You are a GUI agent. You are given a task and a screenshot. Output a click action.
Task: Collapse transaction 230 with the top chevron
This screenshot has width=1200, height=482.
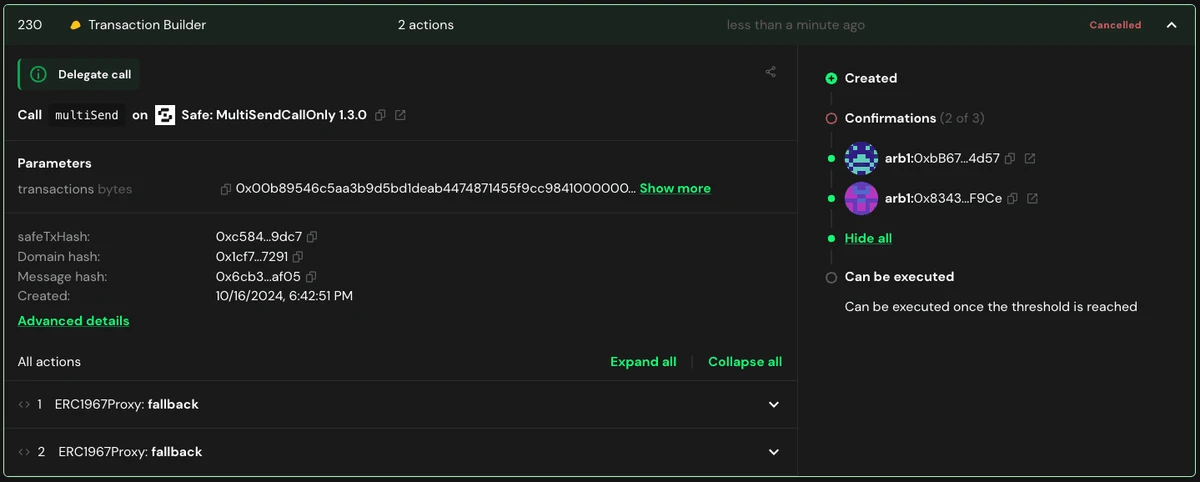click(x=1171, y=25)
